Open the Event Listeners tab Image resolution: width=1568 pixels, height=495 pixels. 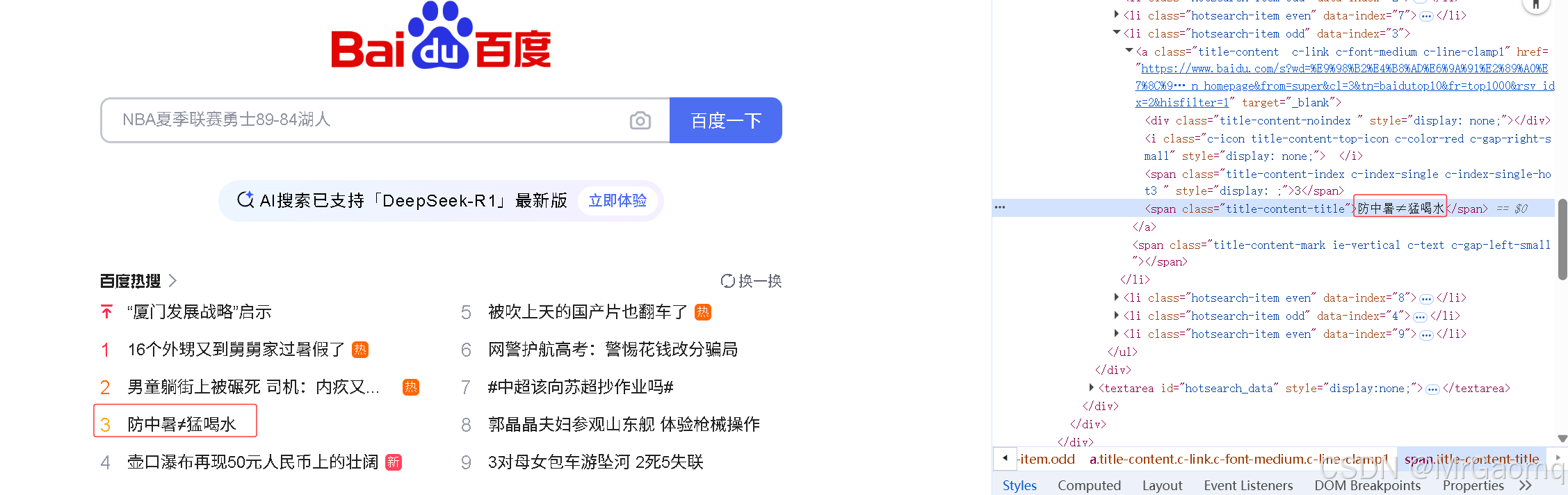click(1248, 485)
